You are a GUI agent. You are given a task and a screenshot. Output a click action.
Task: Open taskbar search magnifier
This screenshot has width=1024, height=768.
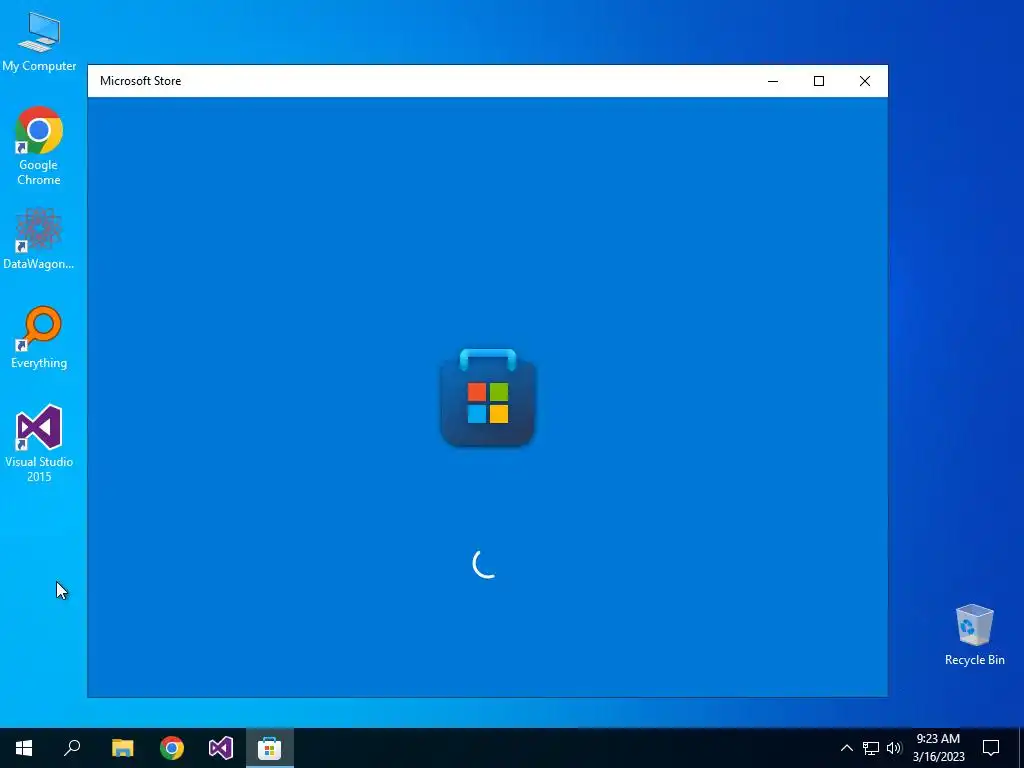pyautogui.click(x=72, y=748)
